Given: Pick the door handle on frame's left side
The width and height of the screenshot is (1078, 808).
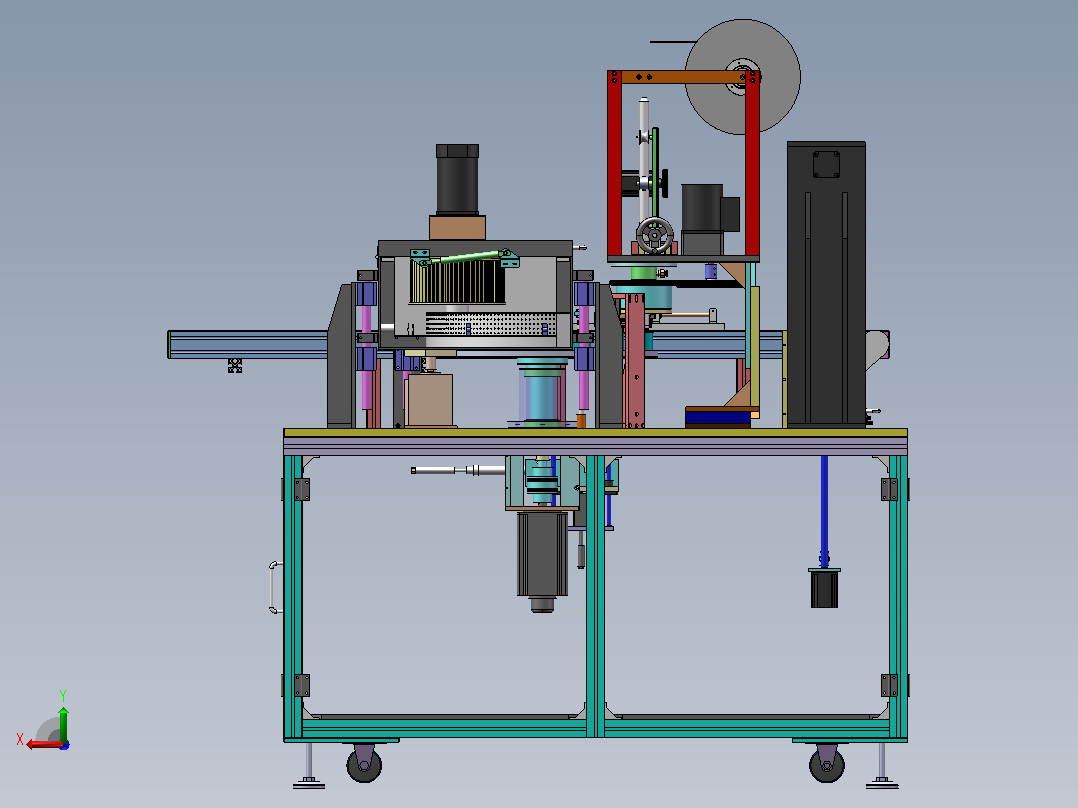Looking at the screenshot, I should tap(274, 587).
